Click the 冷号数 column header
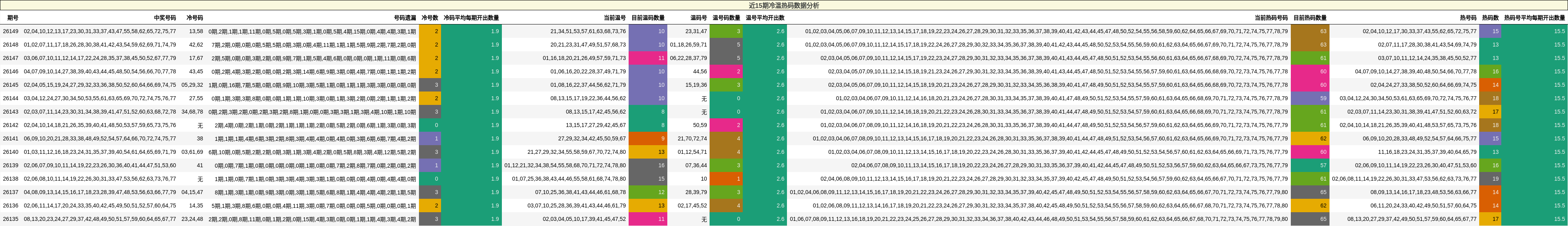The image size is (1568, 226). tap(430, 18)
